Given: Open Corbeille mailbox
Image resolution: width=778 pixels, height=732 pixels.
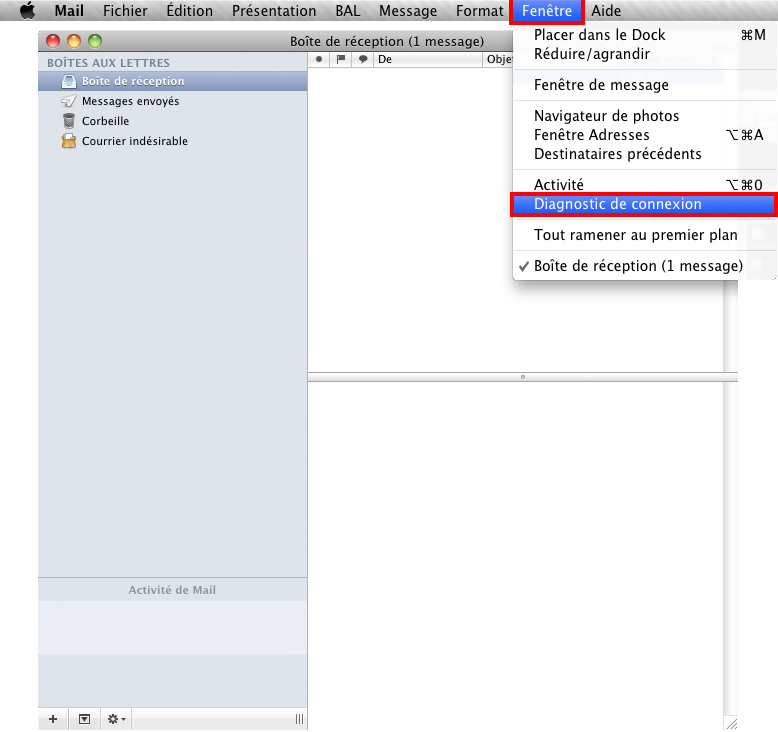Looking at the screenshot, I should coord(173,121).
